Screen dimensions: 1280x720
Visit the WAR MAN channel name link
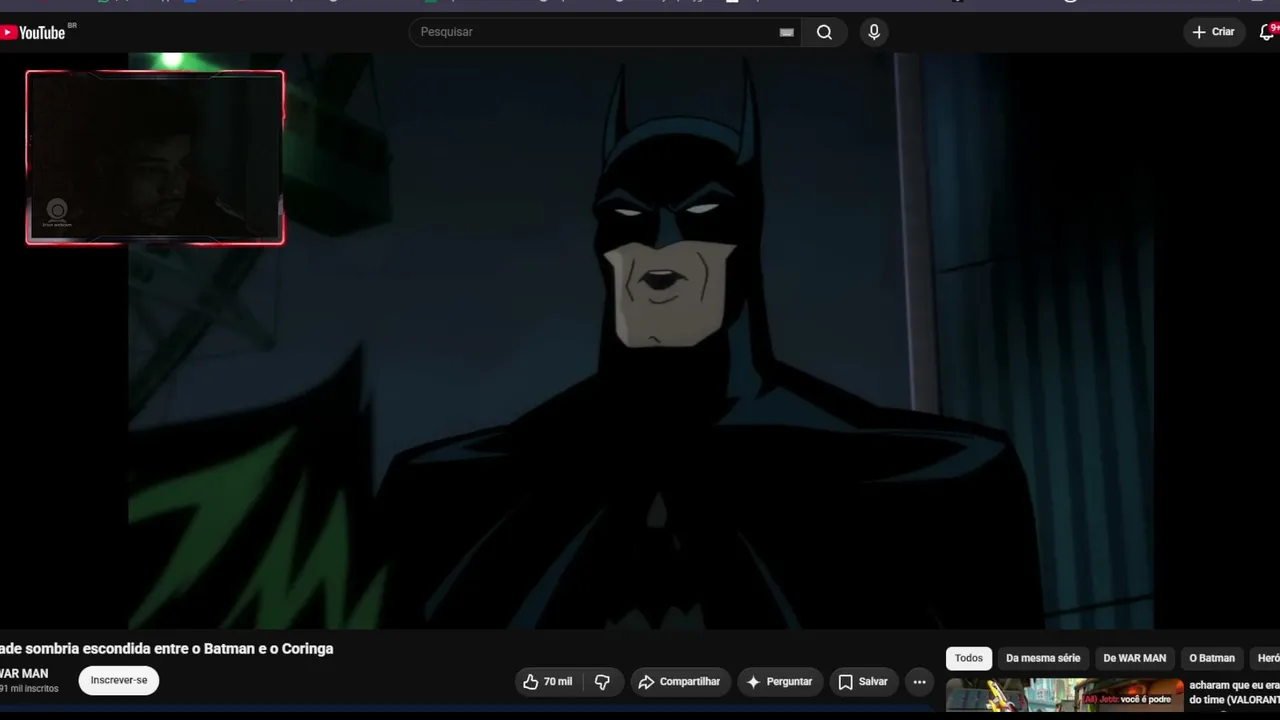pyautogui.click(x=24, y=674)
